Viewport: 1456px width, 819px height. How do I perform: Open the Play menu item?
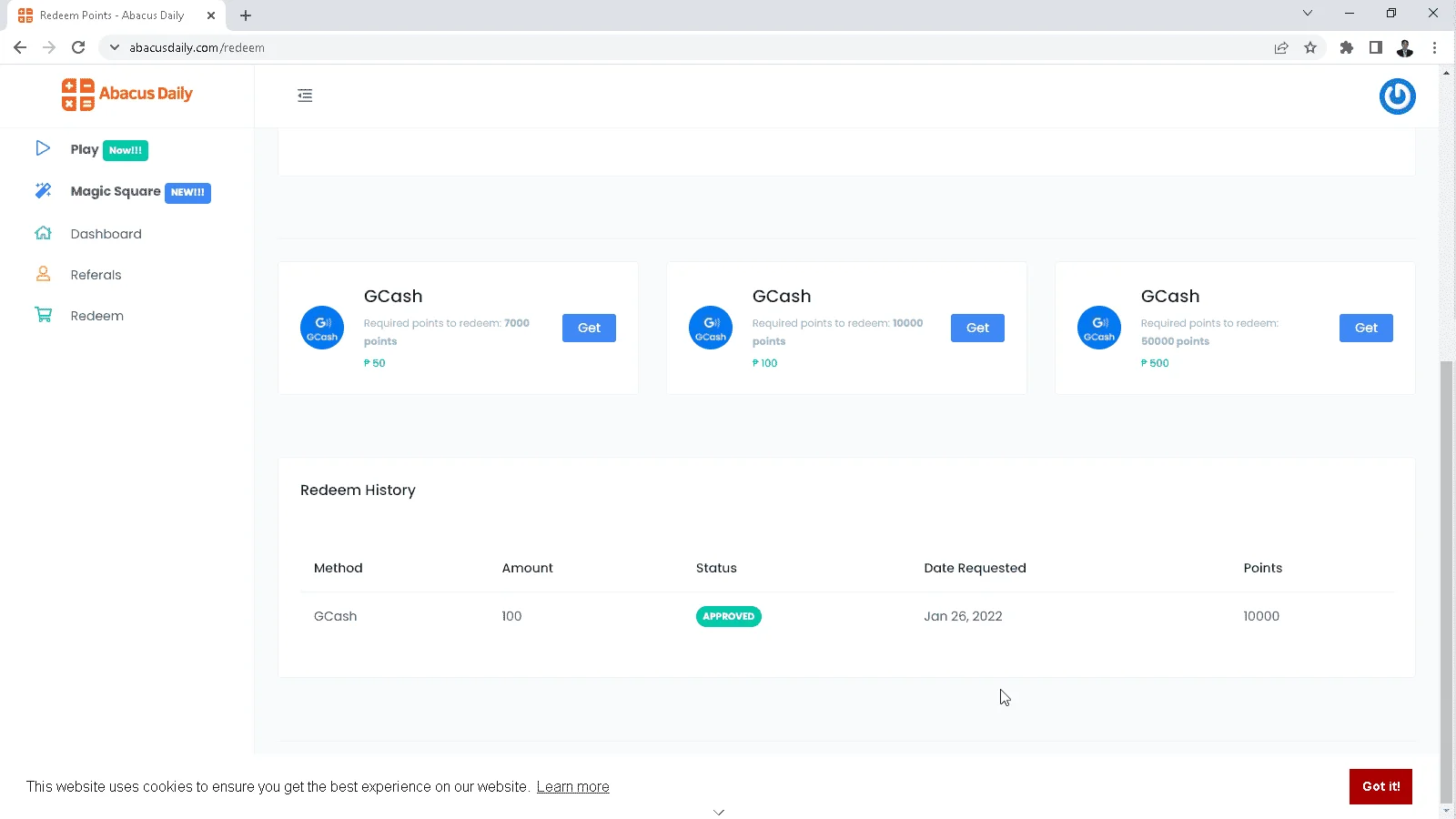coord(85,149)
